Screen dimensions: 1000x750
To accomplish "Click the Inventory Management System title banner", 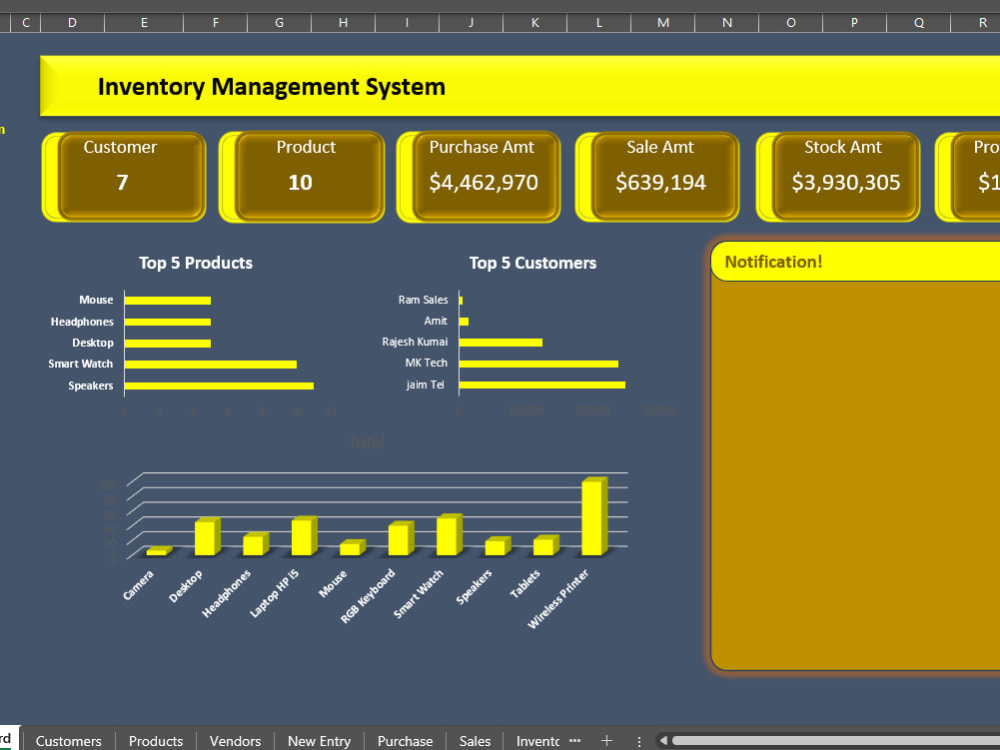I will [x=520, y=86].
